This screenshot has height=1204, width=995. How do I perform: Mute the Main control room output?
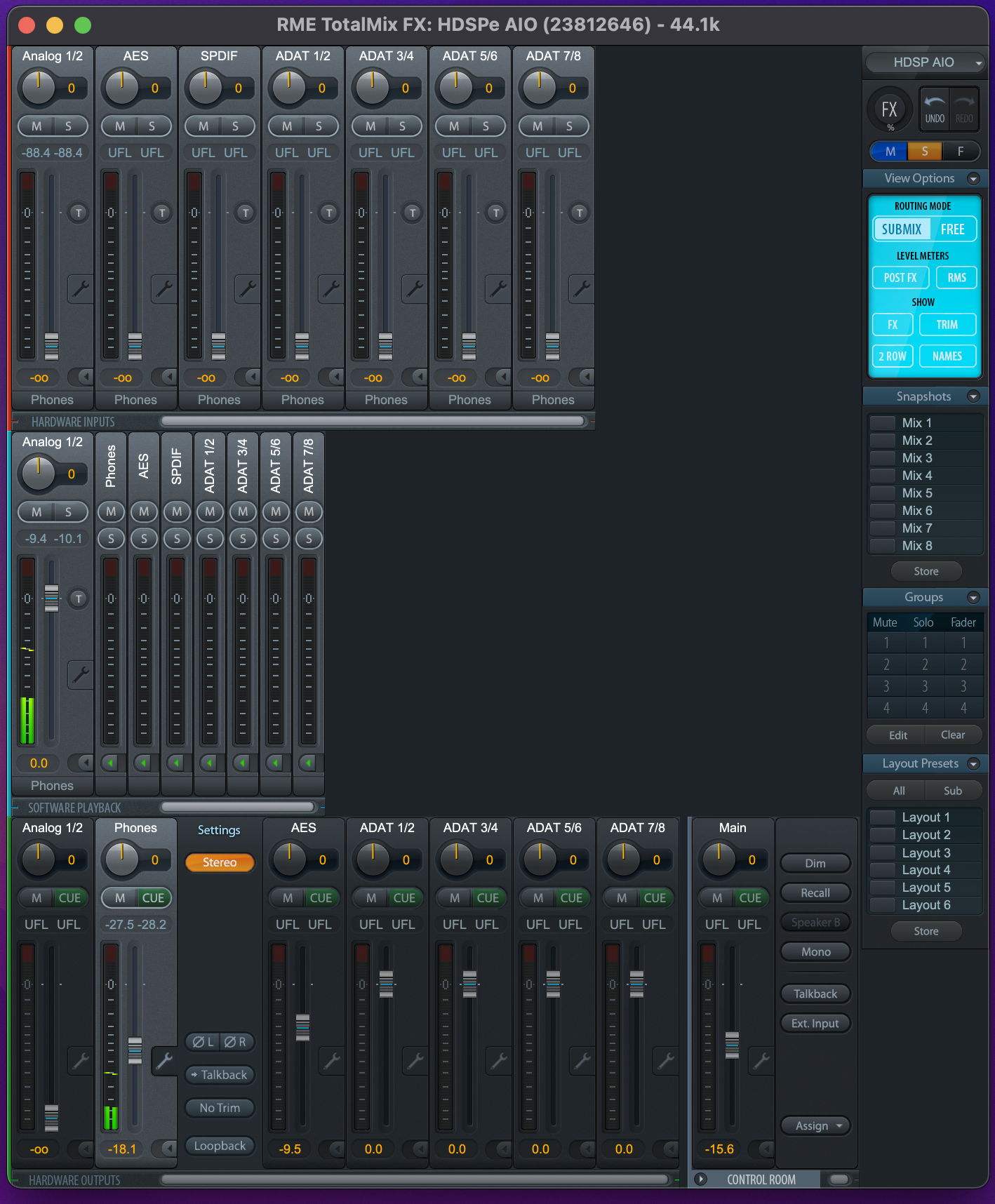717,898
